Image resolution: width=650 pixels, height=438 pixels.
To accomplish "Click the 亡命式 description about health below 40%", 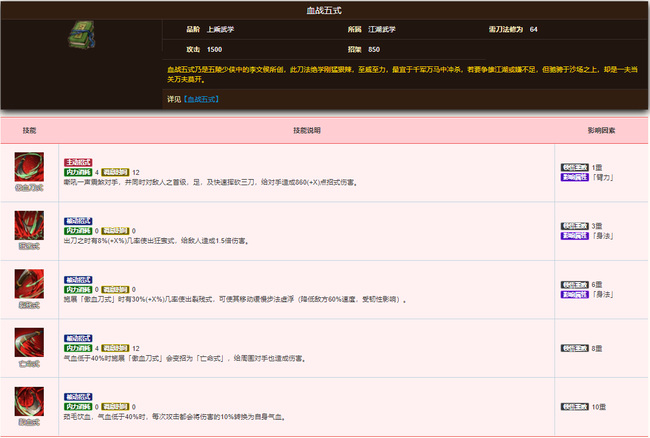I will pyautogui.click(x=185, y=358).
